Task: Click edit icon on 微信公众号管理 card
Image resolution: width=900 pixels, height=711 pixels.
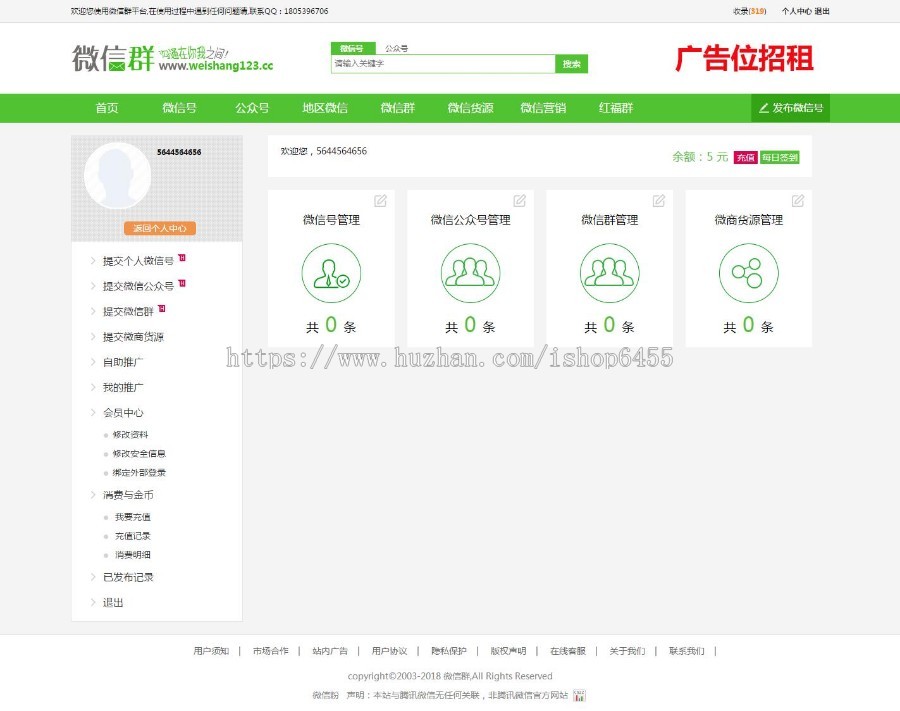Action: (519, 200)
